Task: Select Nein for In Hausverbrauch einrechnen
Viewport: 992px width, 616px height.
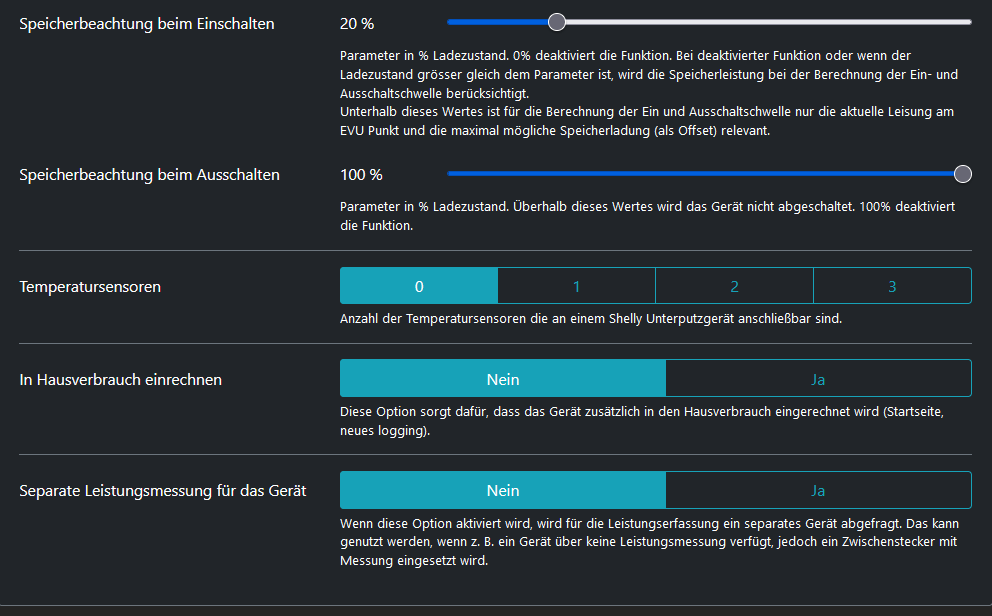Action: pyautogui.click(x=503, y=379)
